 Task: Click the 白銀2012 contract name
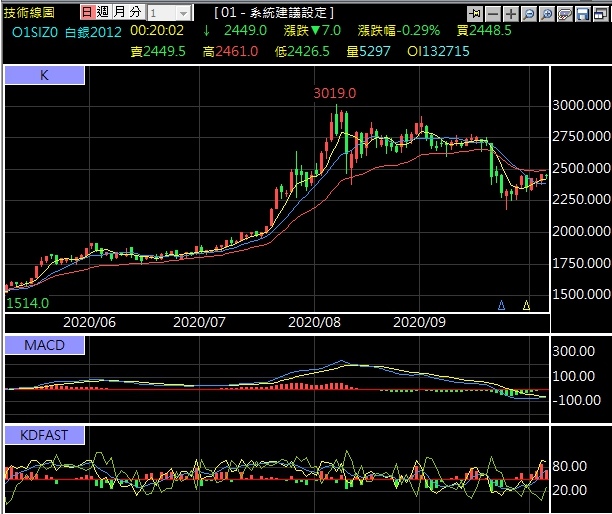point(93,32)
